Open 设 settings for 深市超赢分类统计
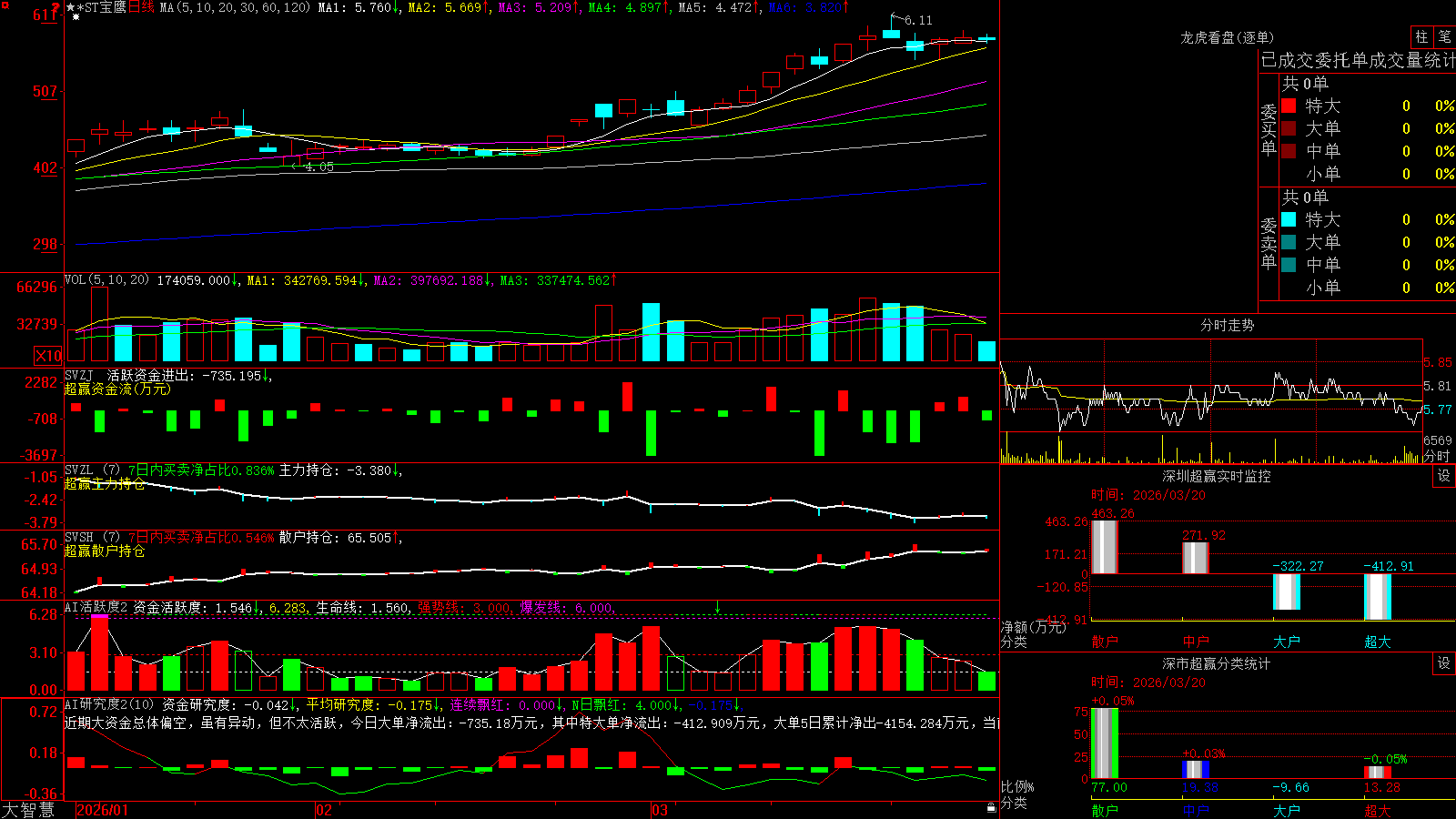The height and width of the screenshot is (819, 1456). [1444, 663]
